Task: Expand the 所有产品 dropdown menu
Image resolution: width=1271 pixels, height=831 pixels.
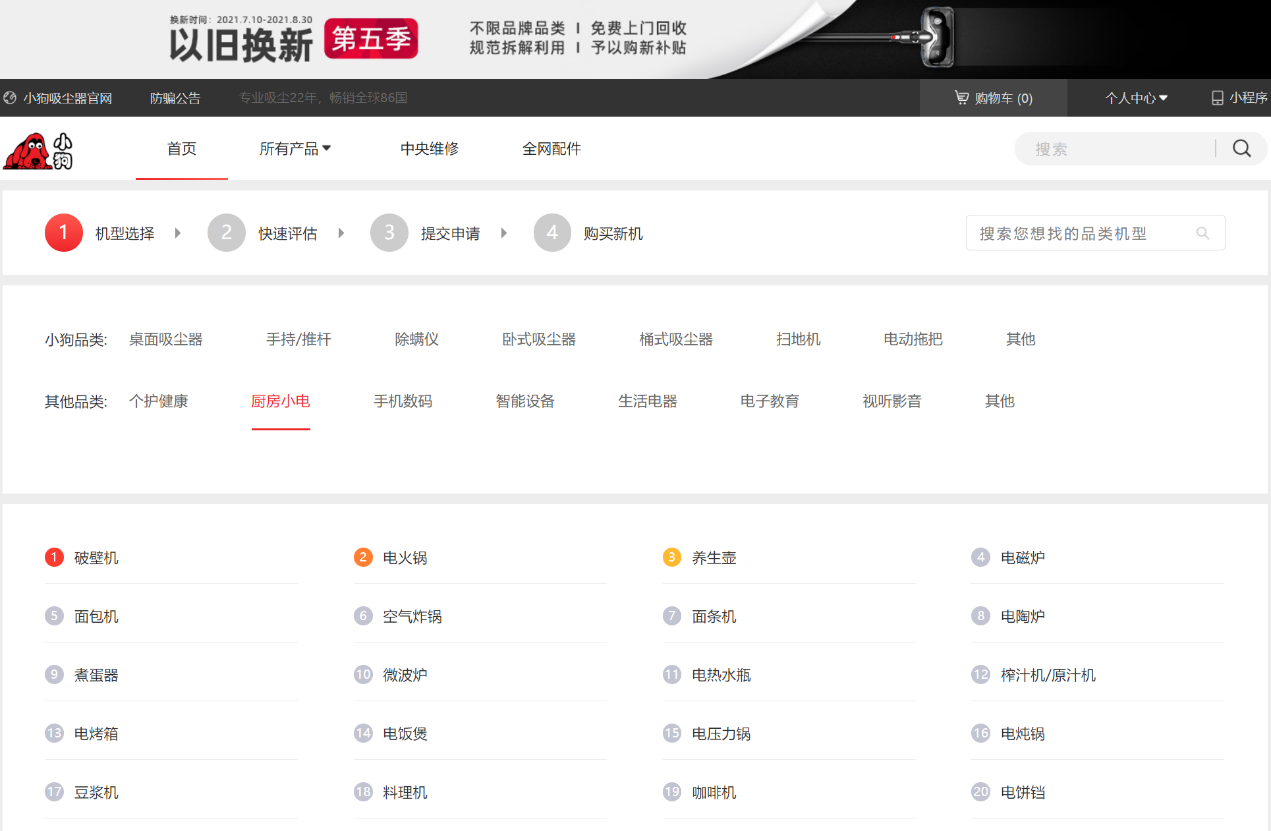Action: [x=296, y=148]
